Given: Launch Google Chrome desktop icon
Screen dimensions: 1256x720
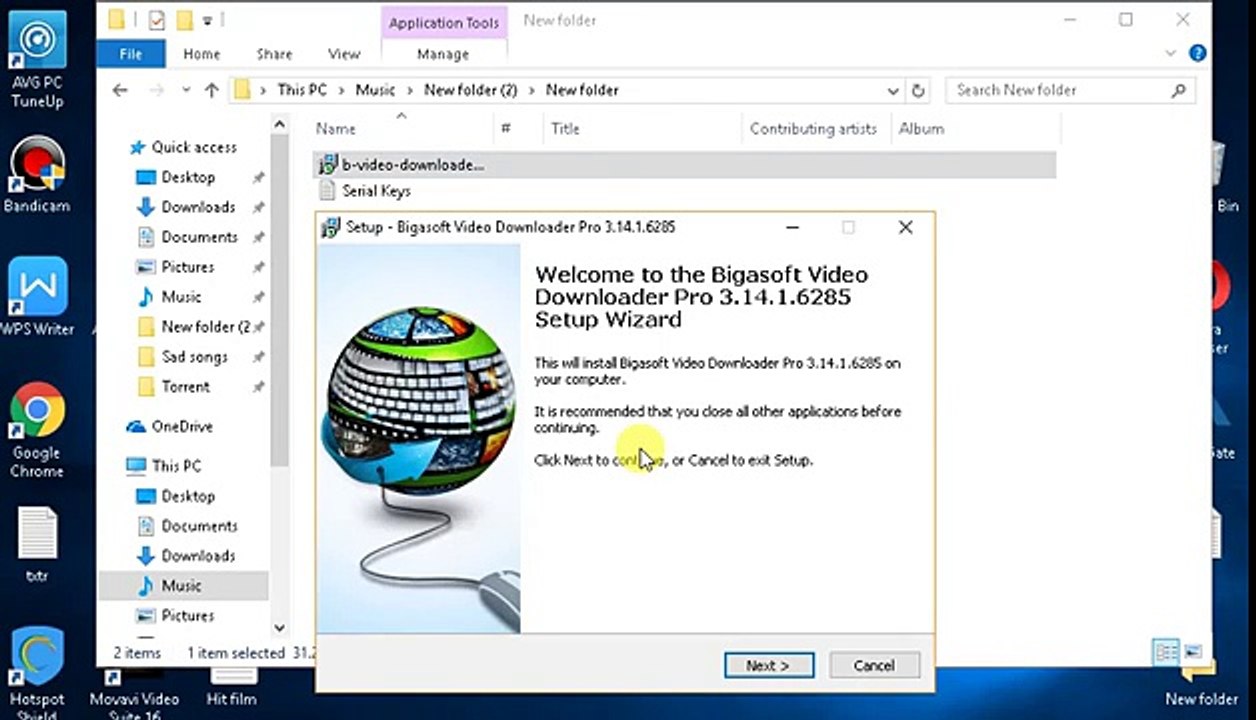Looking at the screenshot, I should (37, 430).
